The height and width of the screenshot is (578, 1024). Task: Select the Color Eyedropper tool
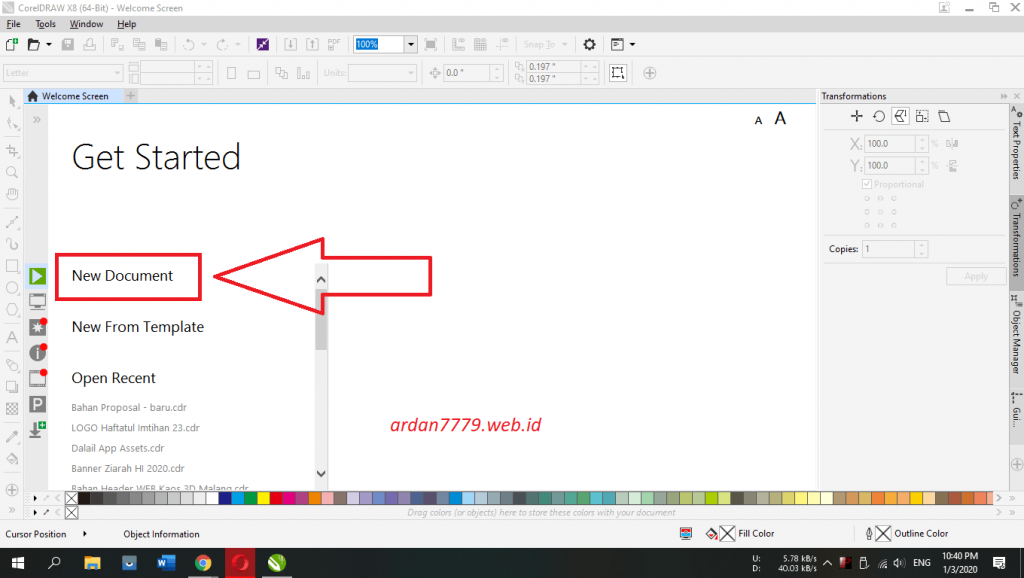(x=12, y=438)
